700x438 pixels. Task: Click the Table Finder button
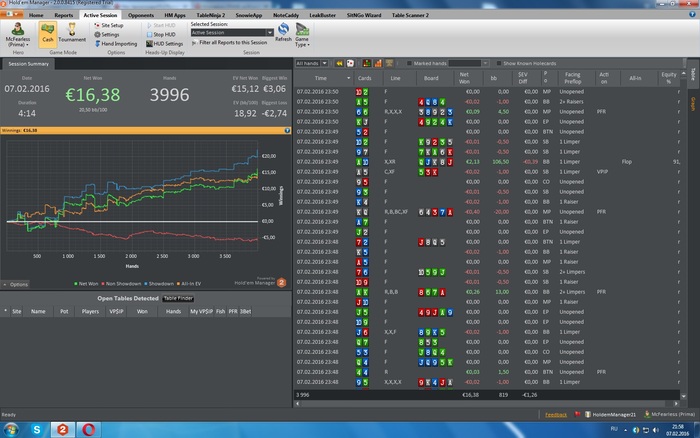click(179, 298)
